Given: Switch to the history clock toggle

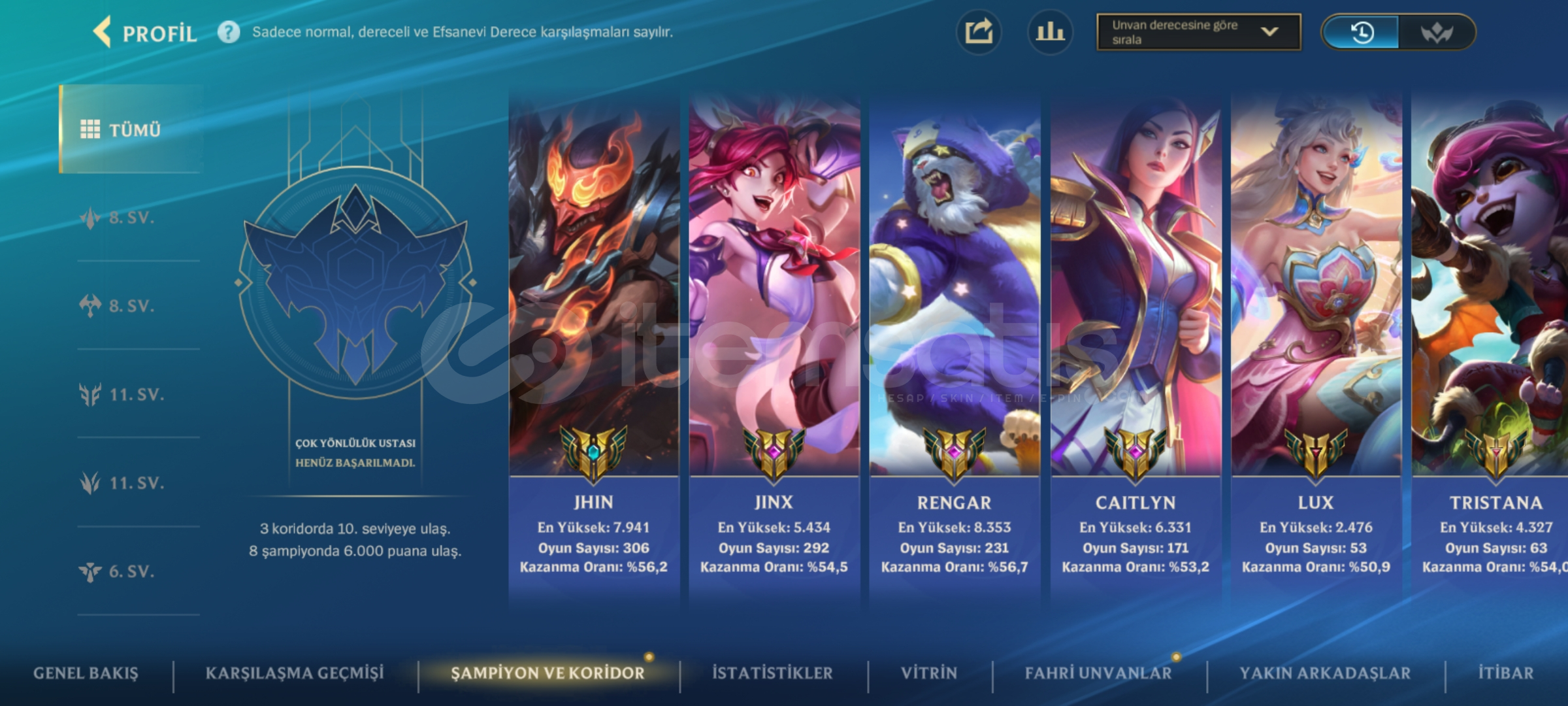Looking at the screenshot, I should point(1362,32).
